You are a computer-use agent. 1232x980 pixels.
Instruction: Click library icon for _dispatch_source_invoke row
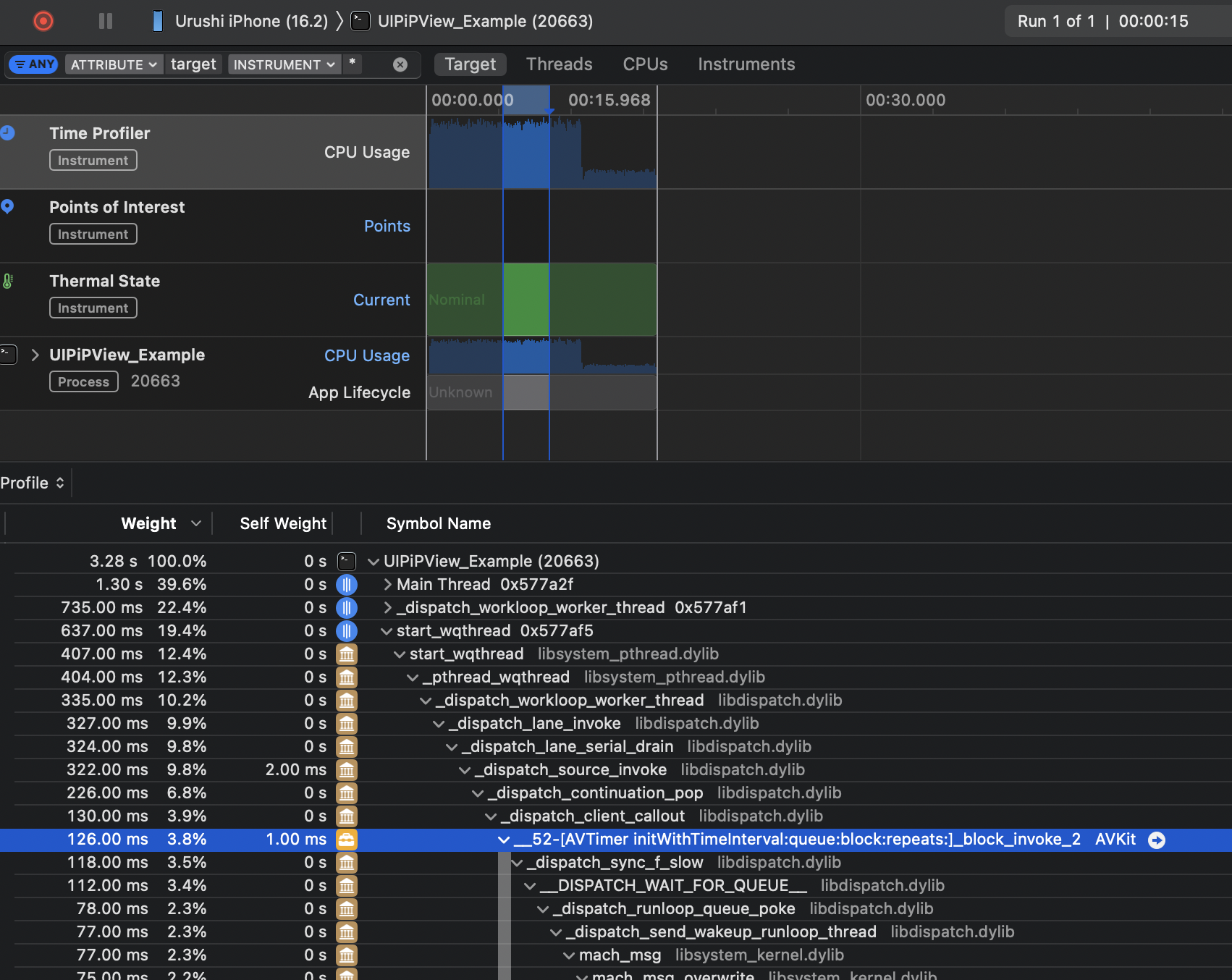click(347, 769)
